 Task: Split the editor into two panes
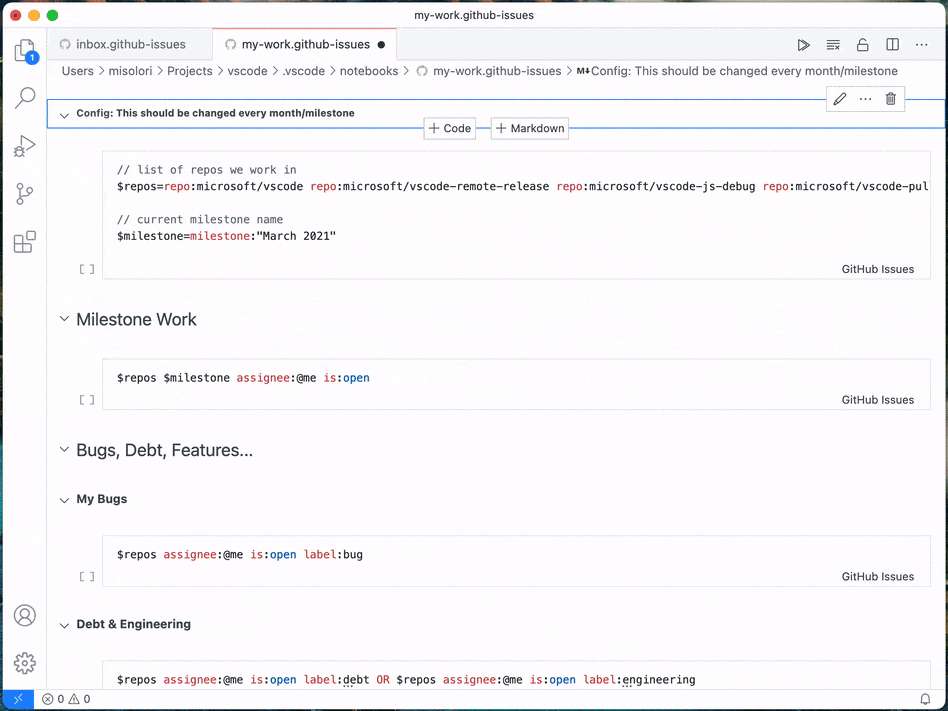pyautogui.click(x=891, y=44)
